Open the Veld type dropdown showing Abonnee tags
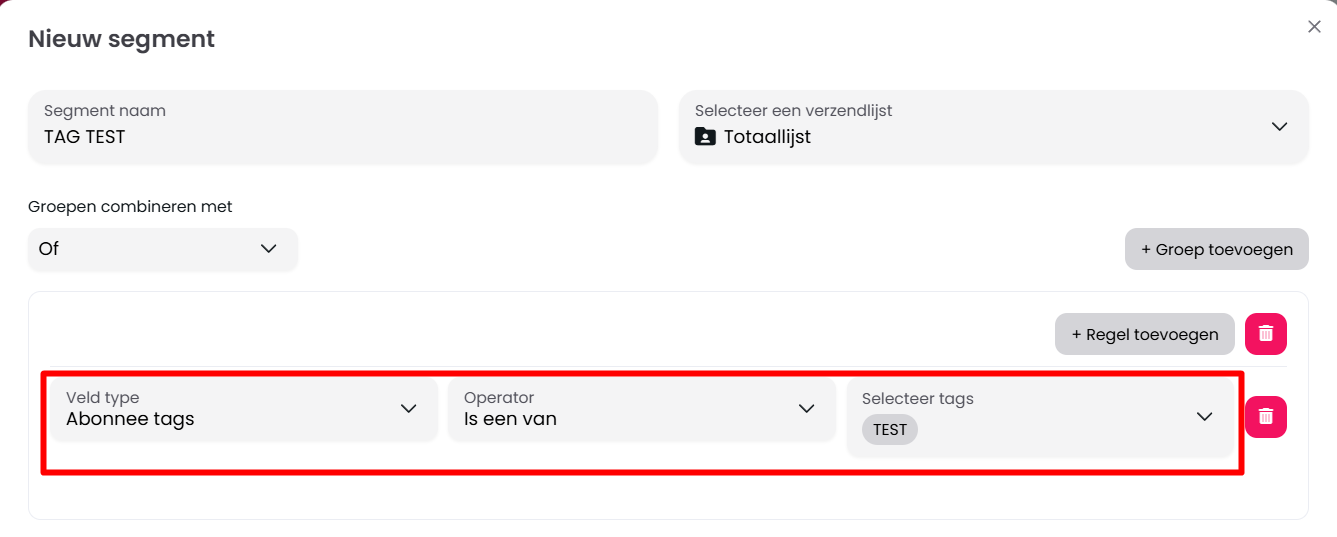The height and width of the screenshot is (537, 1337). click(x=230, y=409)
